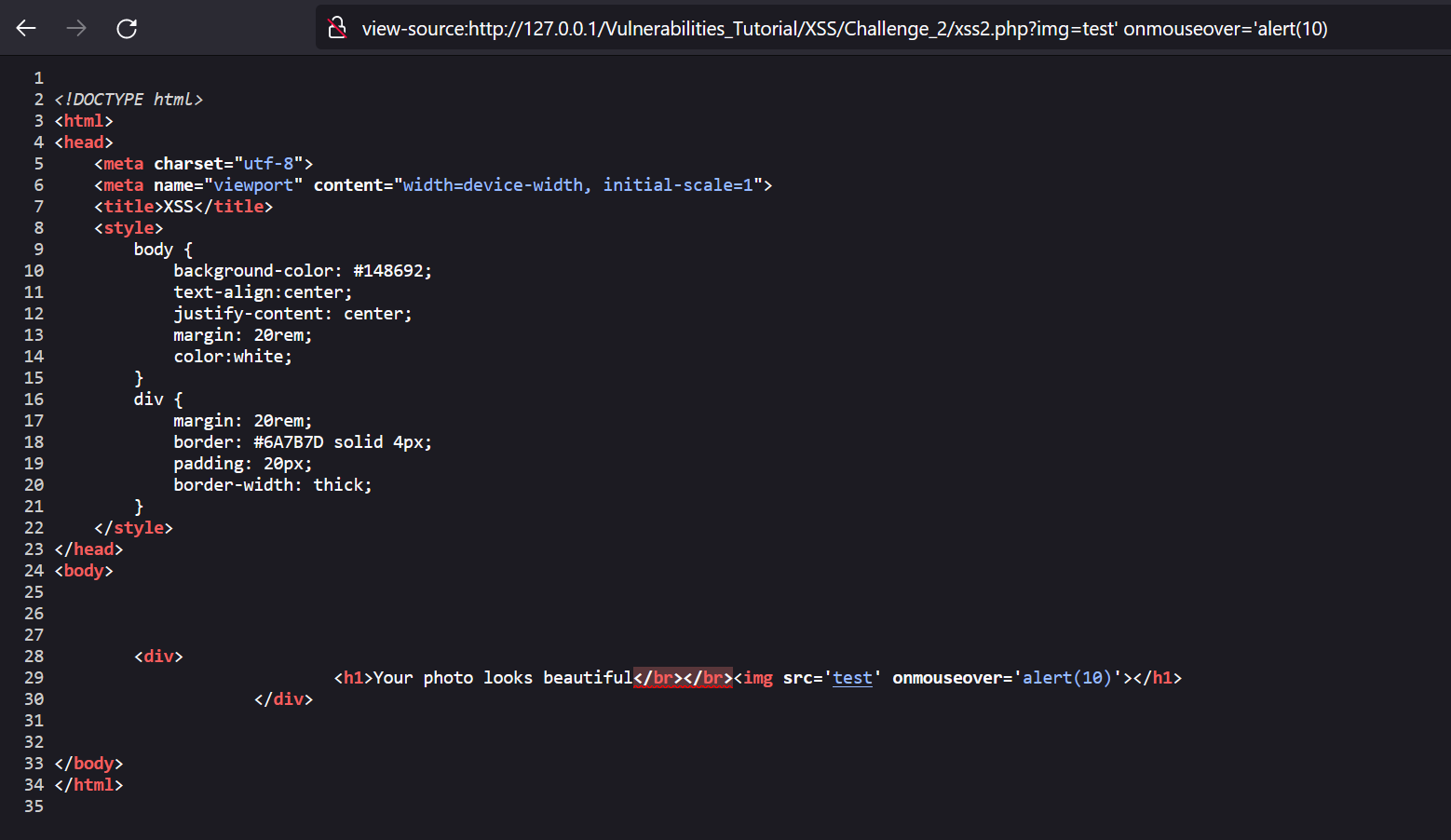Image resolution: width=1451 pixels, height=840 pixels.
Task: Go forward with the forward arrow
Action: pos(76,28)
